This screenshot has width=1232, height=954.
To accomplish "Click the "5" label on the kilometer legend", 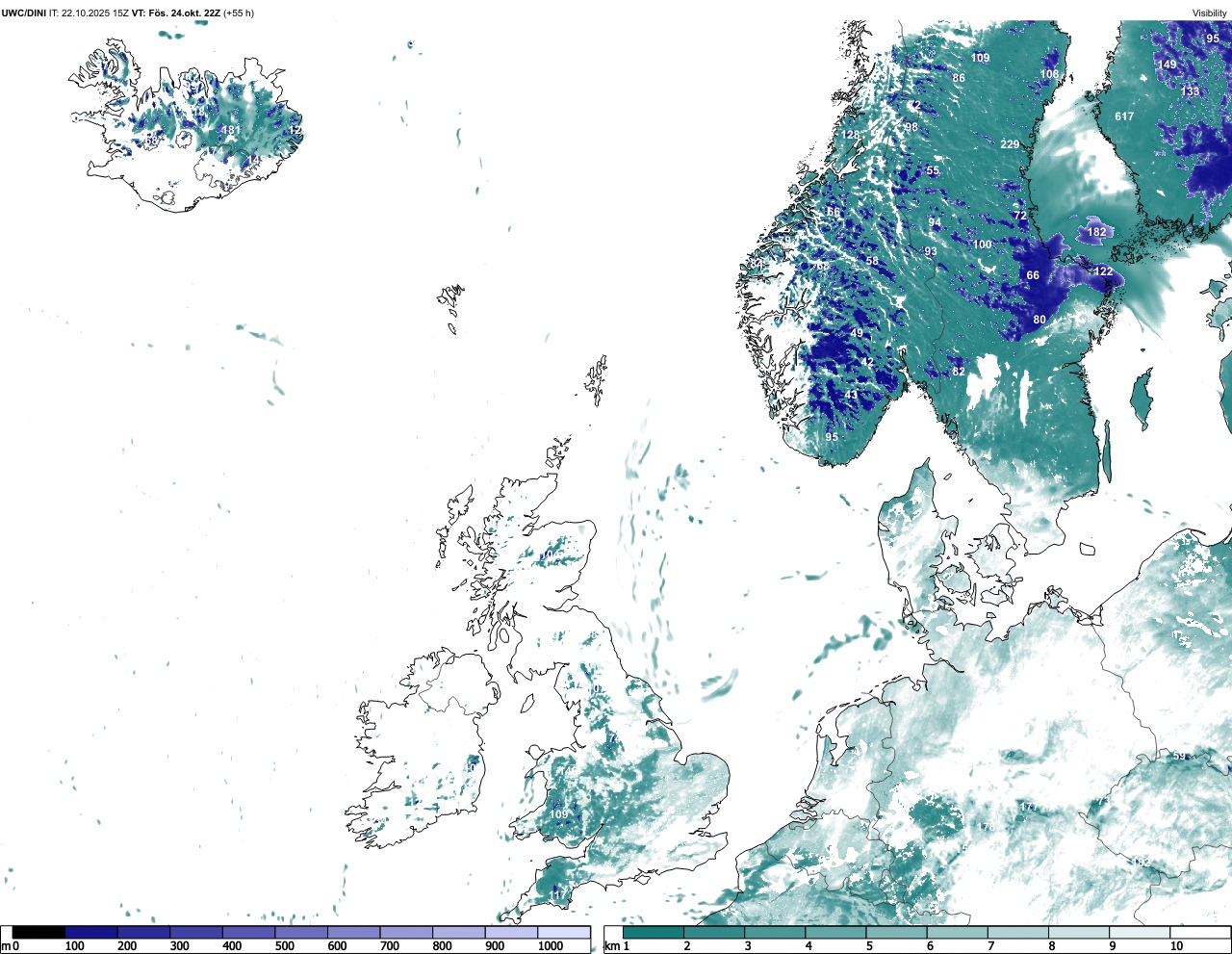I will pyautogui.click(x=869, y=946).
